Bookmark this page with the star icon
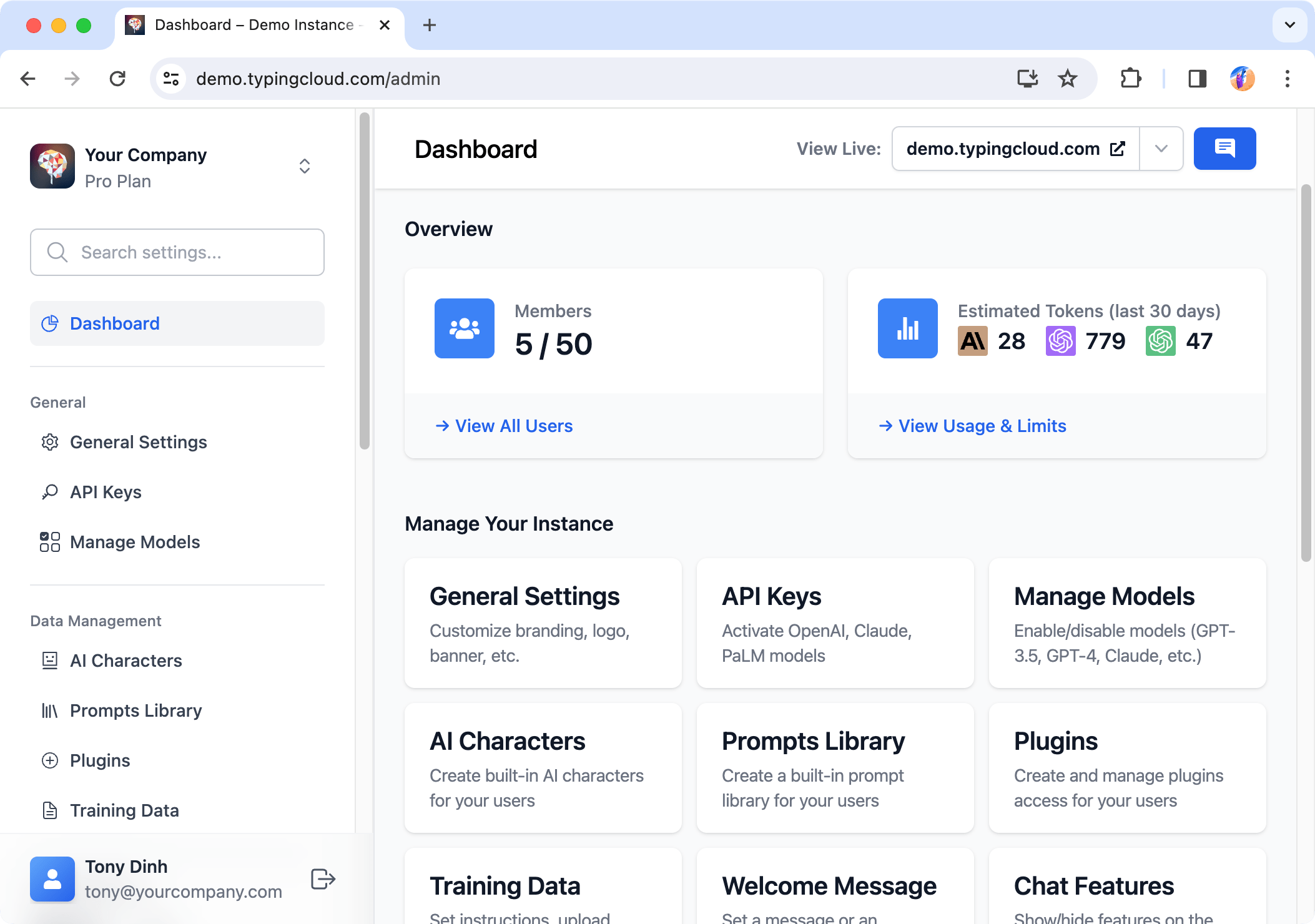Viewport: 1315px width, 924px height. pyautogui.click(x=1067, y=79)
